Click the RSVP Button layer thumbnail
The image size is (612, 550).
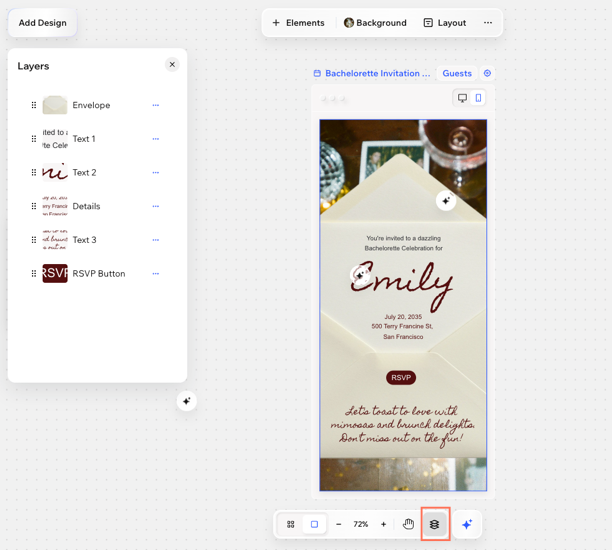point(55,274)
